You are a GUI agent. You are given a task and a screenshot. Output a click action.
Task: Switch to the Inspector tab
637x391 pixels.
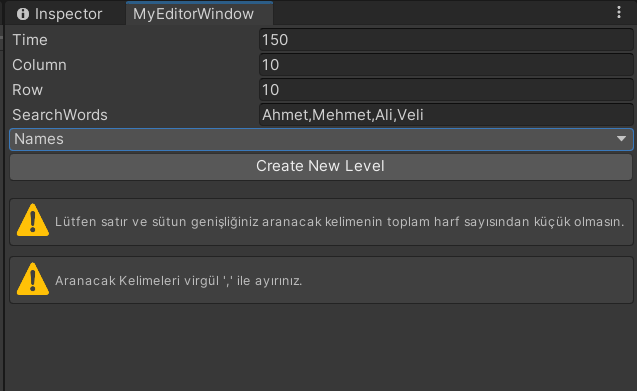(x=59, y=14)
